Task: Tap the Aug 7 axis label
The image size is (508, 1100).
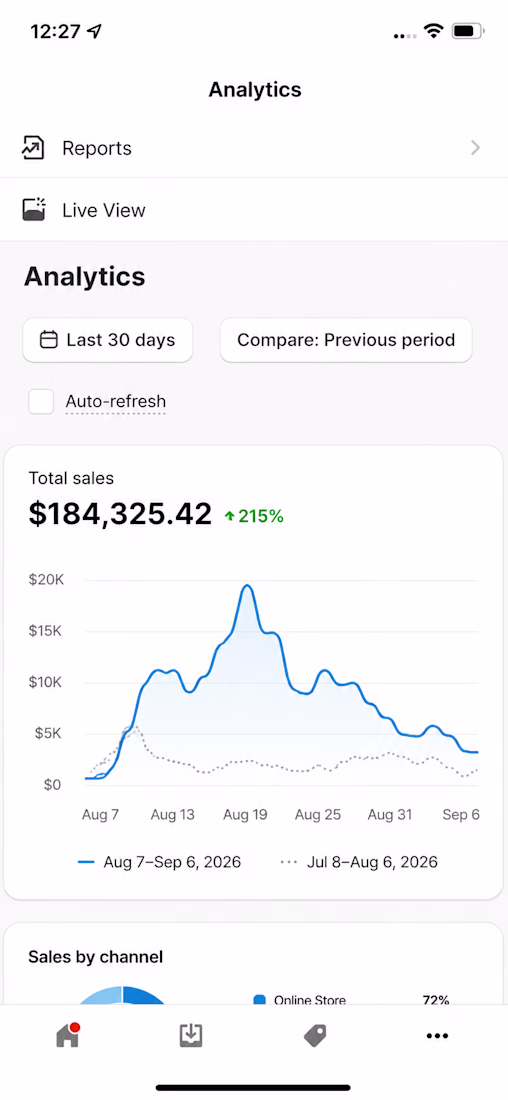Action: tap(100, 814)
